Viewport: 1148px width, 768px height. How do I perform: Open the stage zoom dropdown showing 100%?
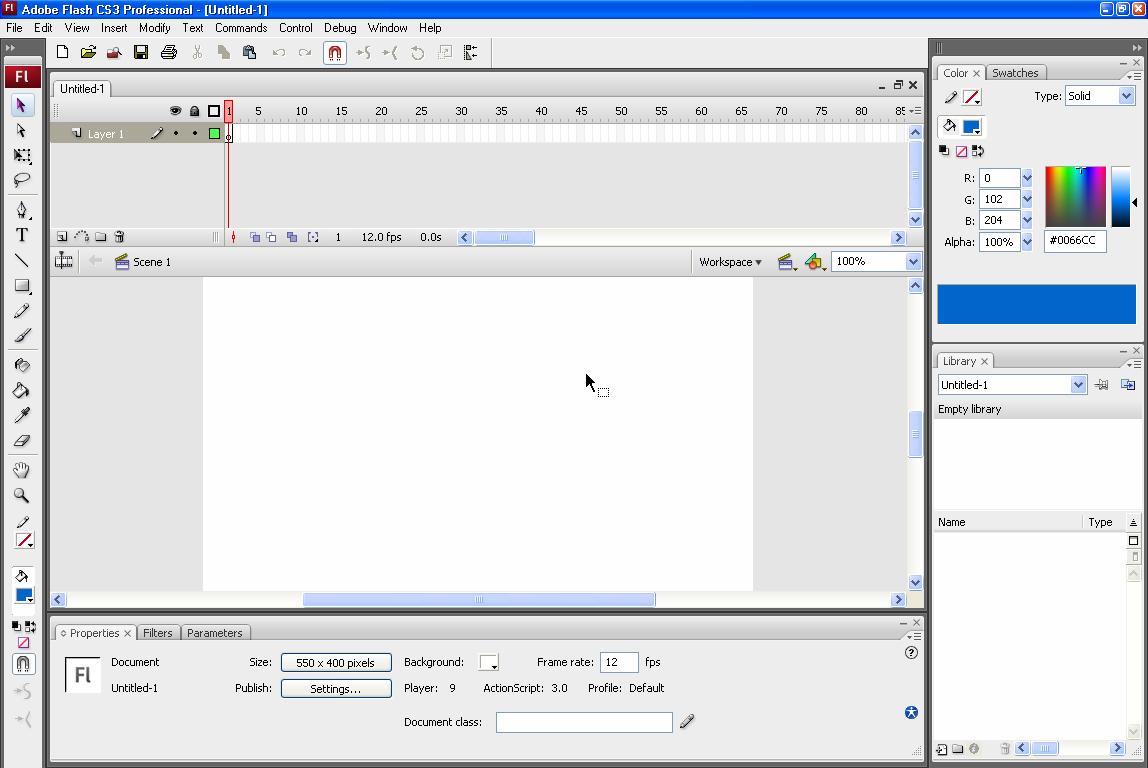pyautogui.click(x=908, y=261)
